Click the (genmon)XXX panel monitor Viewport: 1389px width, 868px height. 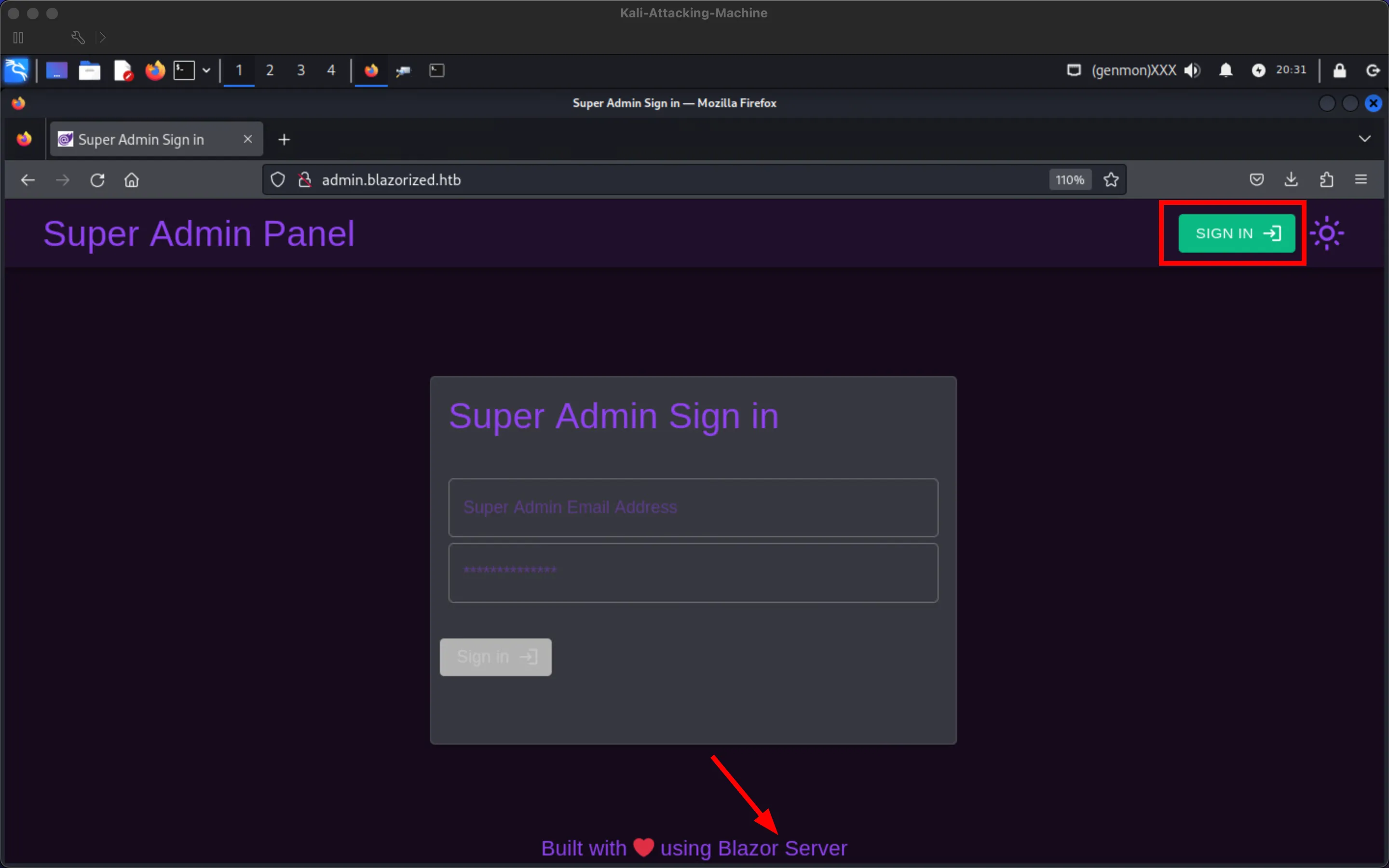click(x=1133, y=70)
